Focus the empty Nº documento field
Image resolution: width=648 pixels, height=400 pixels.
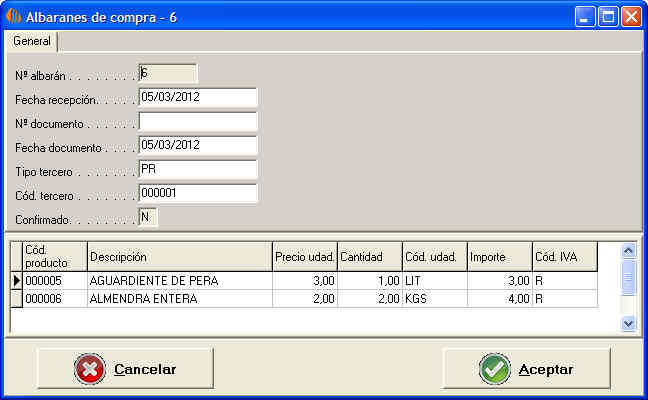click(x=198, y=121)
